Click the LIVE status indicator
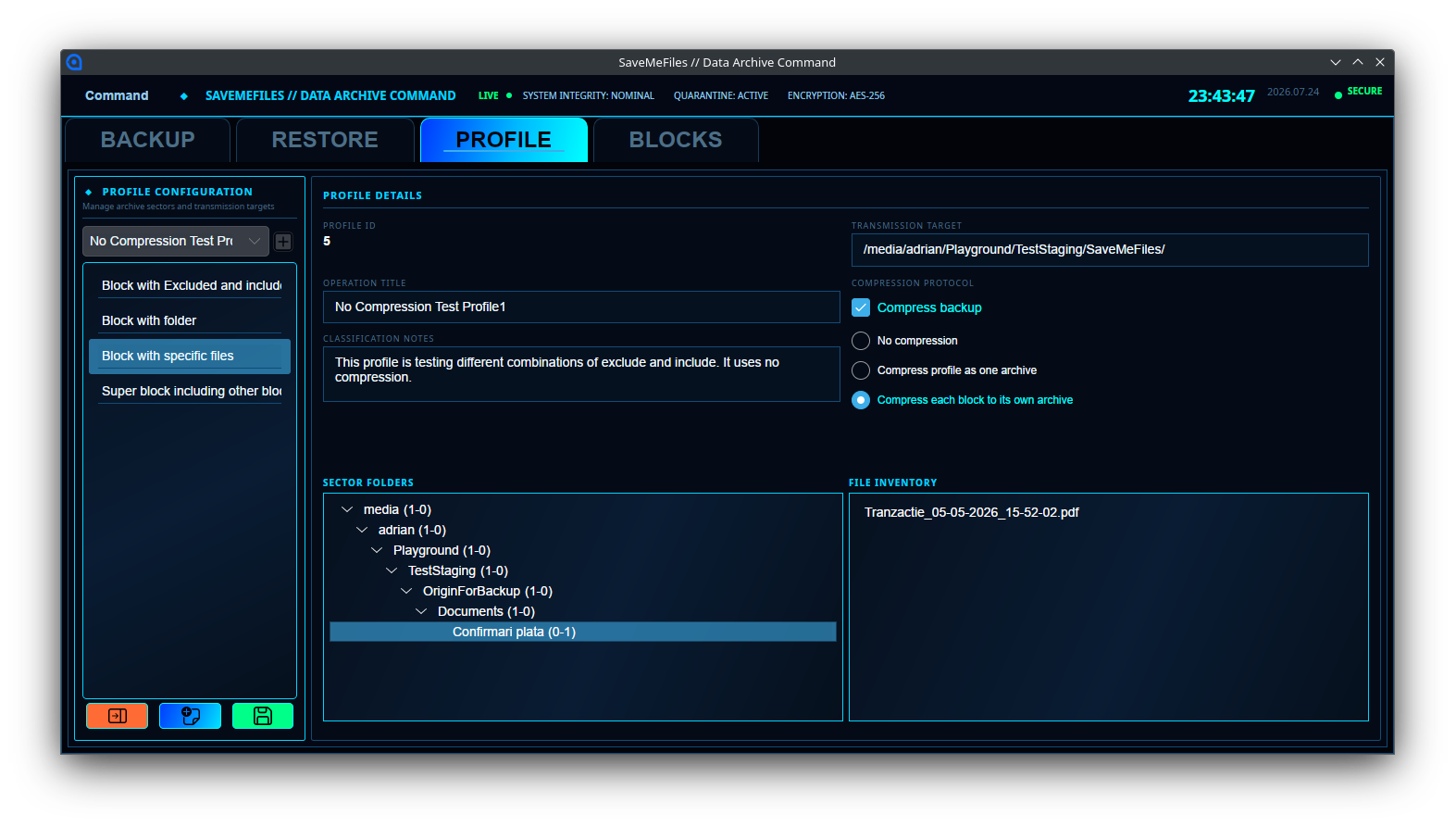Image resolution: width=1456 pixels, height=827 pixels. point(494,95)
